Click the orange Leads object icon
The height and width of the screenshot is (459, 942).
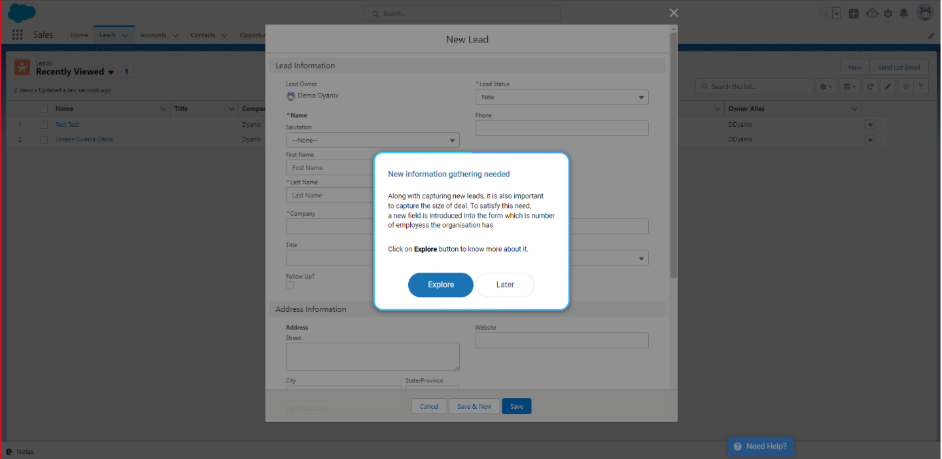22,67
